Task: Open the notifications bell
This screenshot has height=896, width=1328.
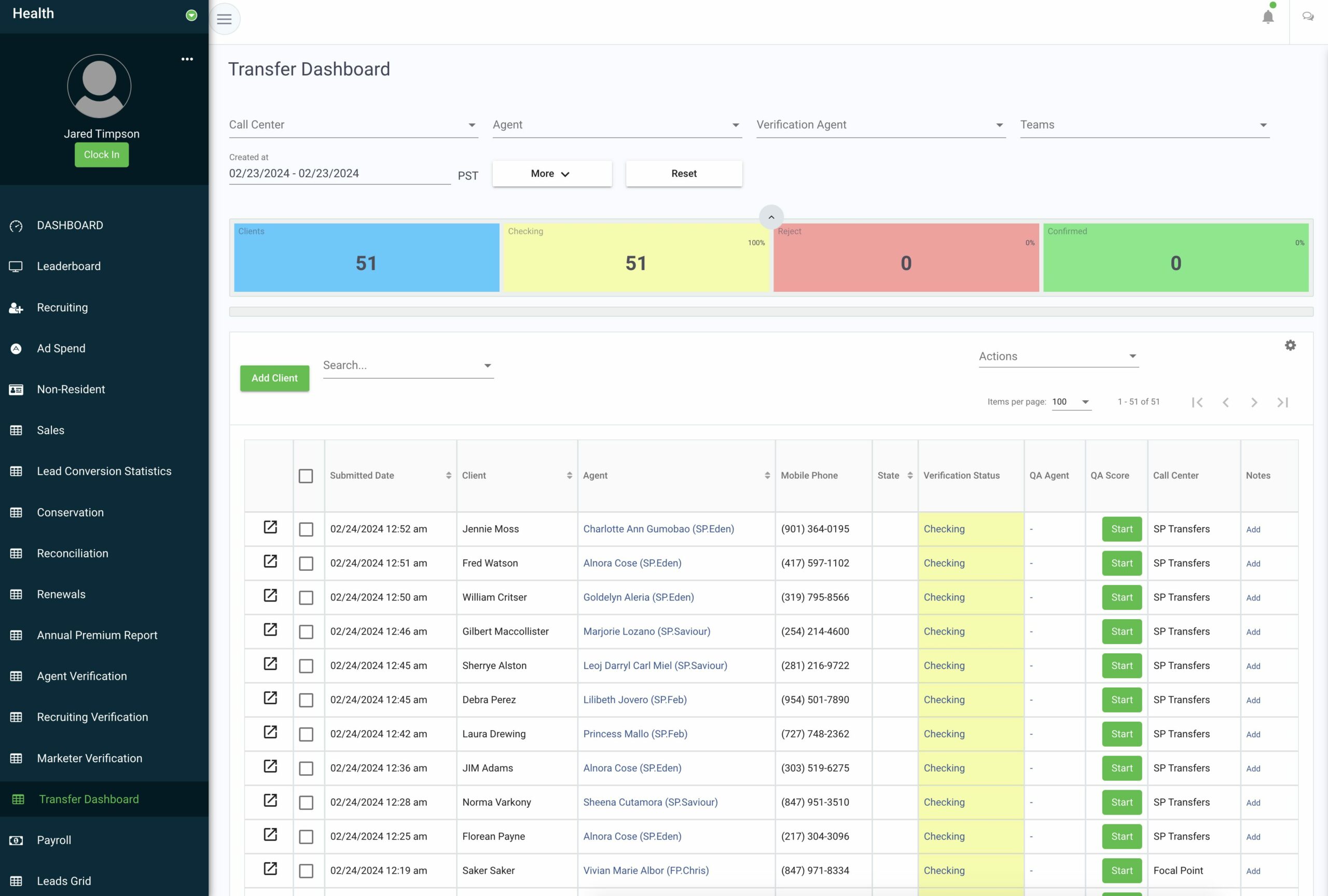Action: (x=1267, y=17)
